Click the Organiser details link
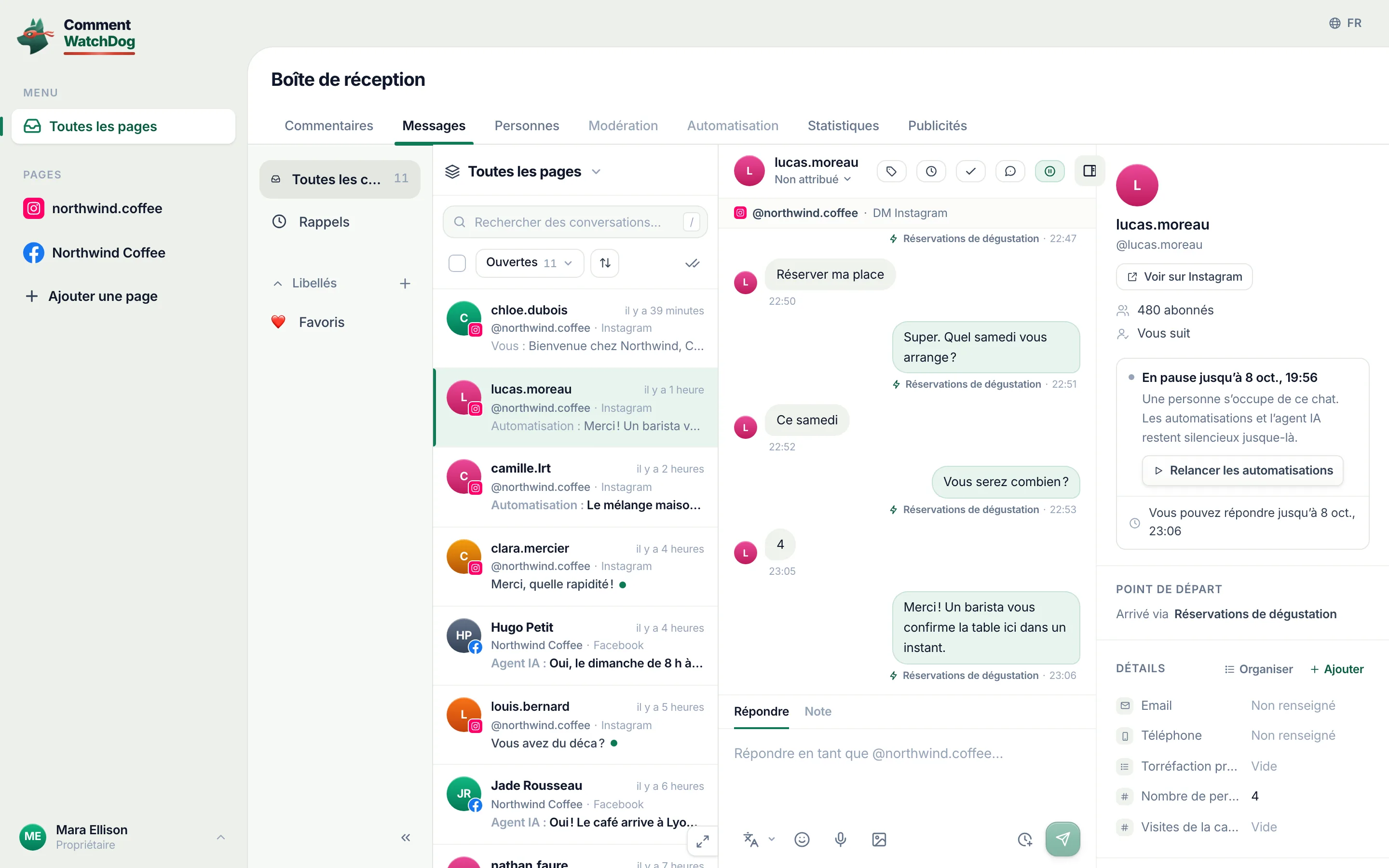This screenshot has height=868, width=1389. click(1259, 669)
